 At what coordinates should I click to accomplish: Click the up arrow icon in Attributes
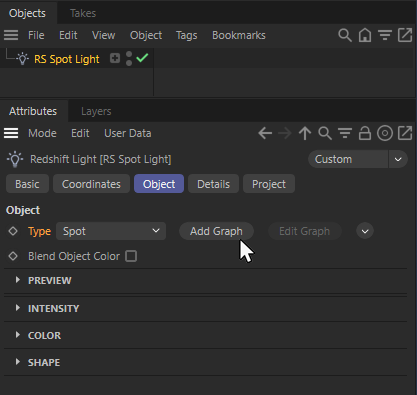point(305,133)
